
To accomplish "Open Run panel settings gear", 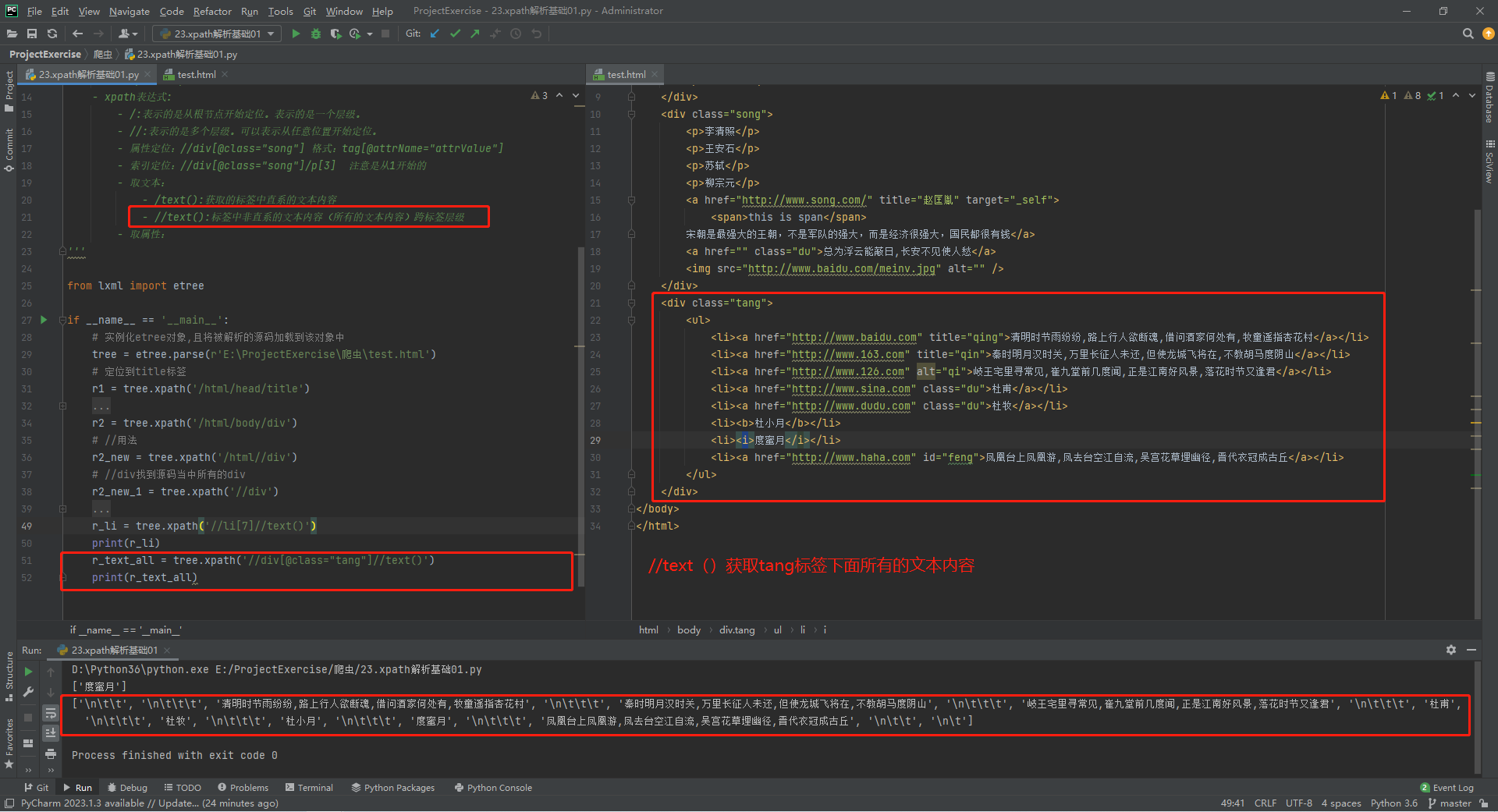I will [1450, 650].
